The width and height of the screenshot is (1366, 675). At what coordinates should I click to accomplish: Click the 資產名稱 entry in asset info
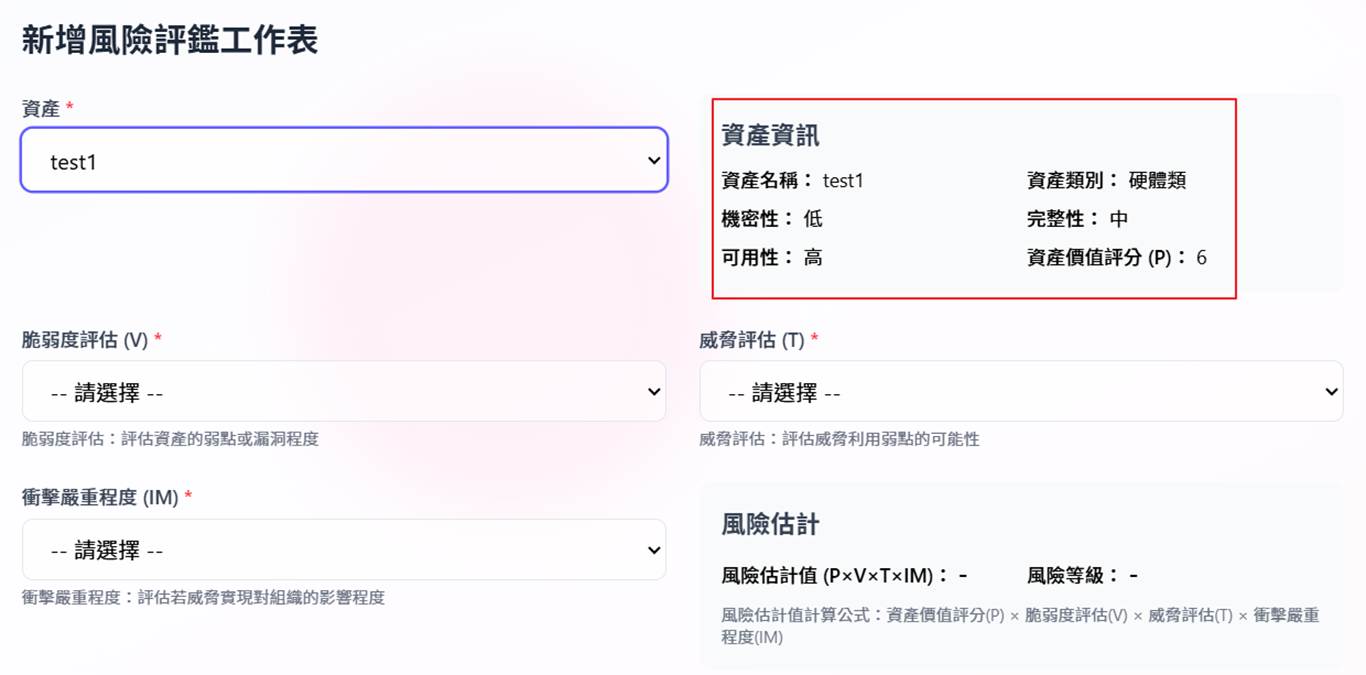point(792,181)
